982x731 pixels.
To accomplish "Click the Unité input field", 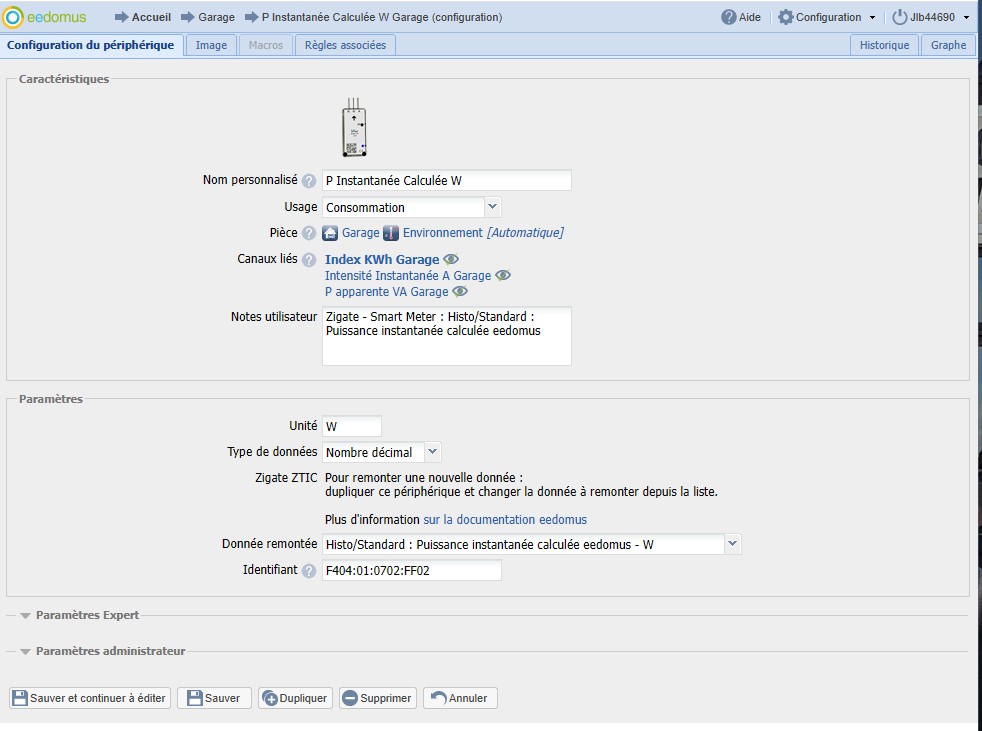I will pyautogui.click(x=351, y=426).
